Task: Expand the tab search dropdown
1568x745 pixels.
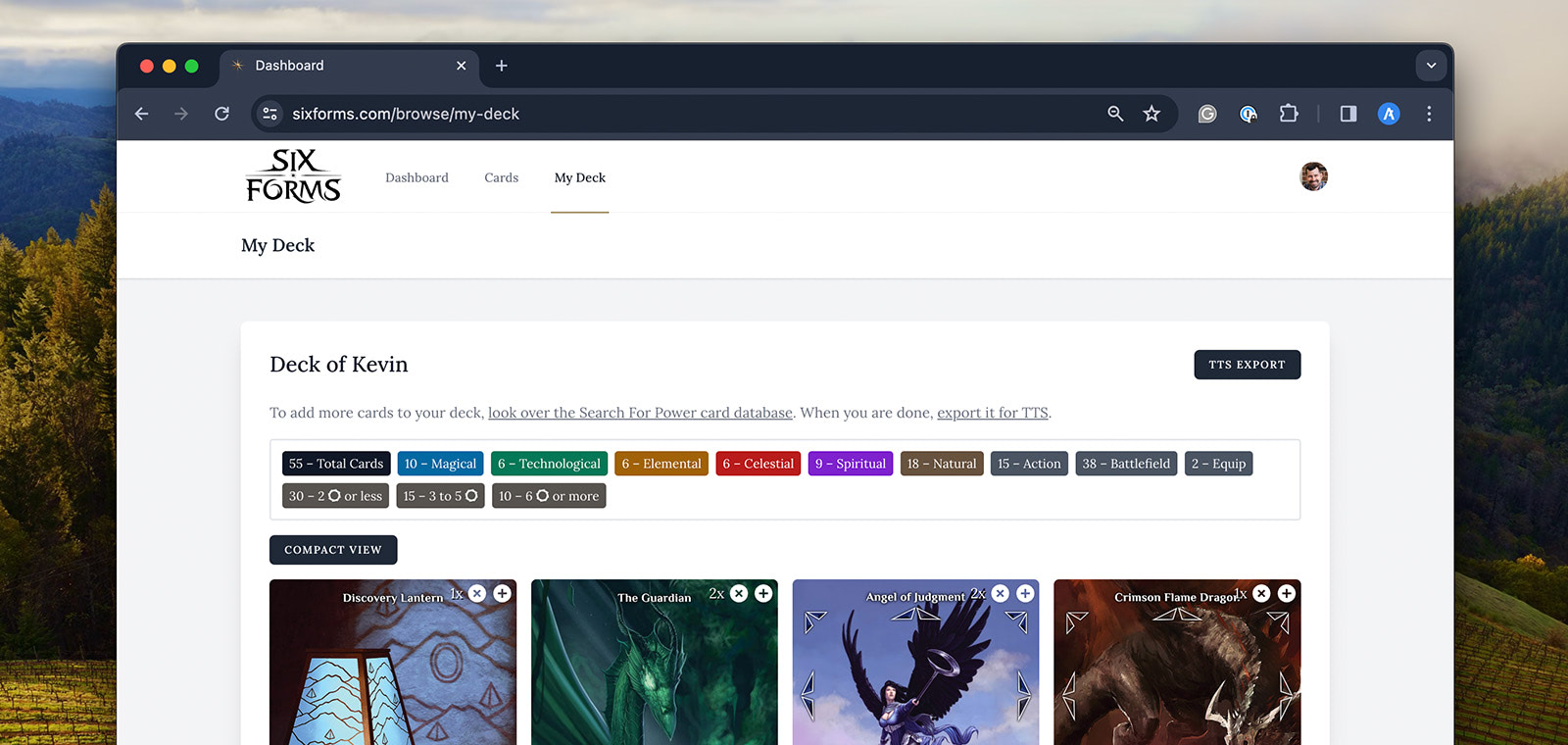Action: click(x=1431, y=66)
